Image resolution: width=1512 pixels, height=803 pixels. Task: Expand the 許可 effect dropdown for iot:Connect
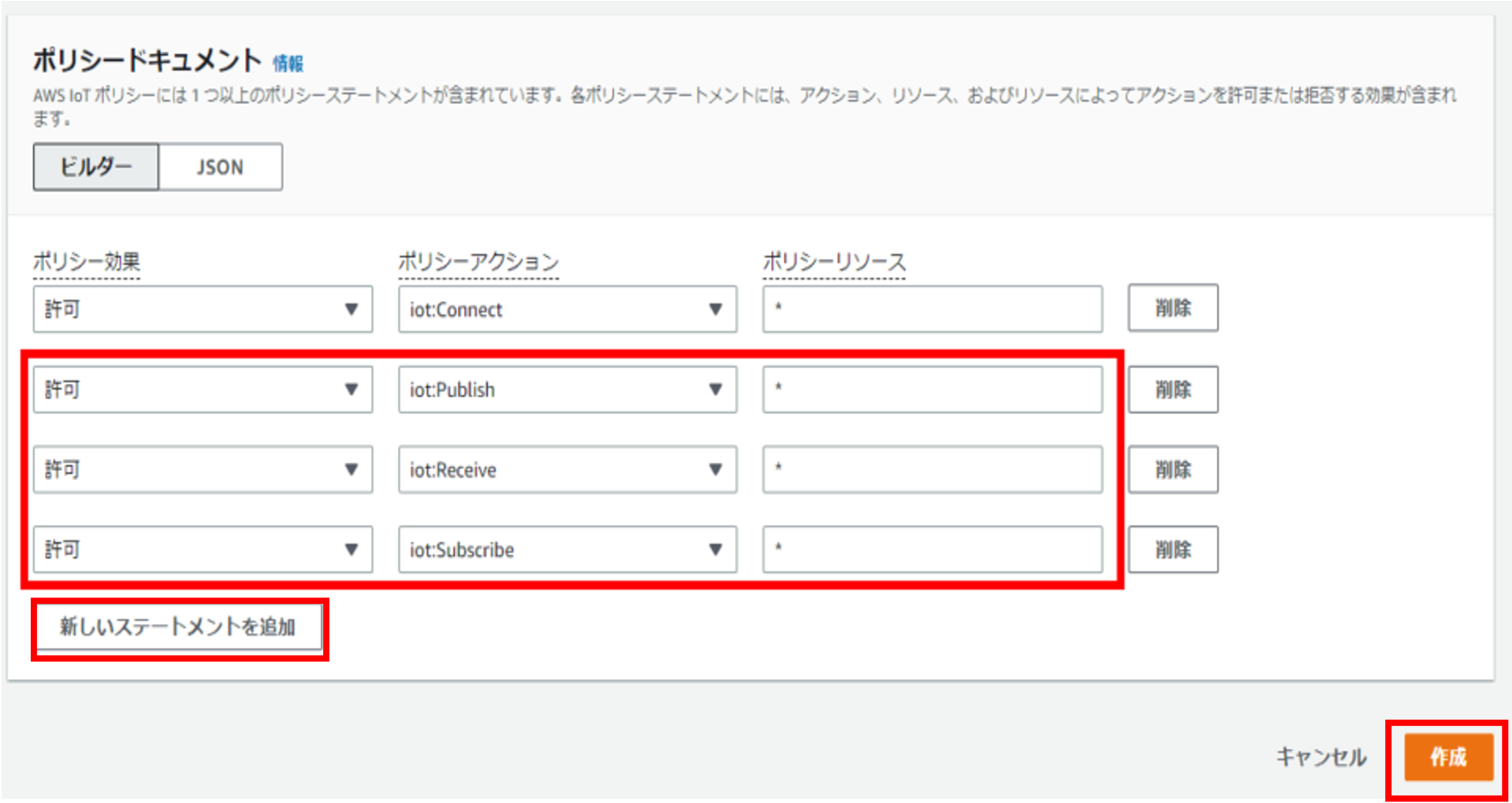coord(202,309)
